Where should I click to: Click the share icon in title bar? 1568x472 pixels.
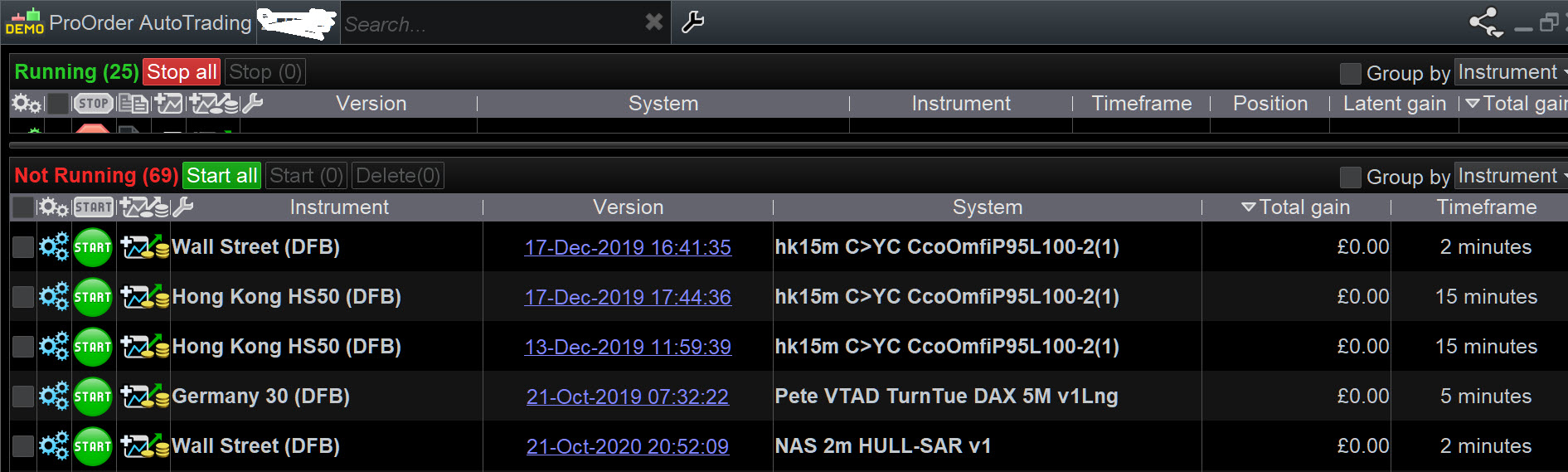click(1485, 22)
